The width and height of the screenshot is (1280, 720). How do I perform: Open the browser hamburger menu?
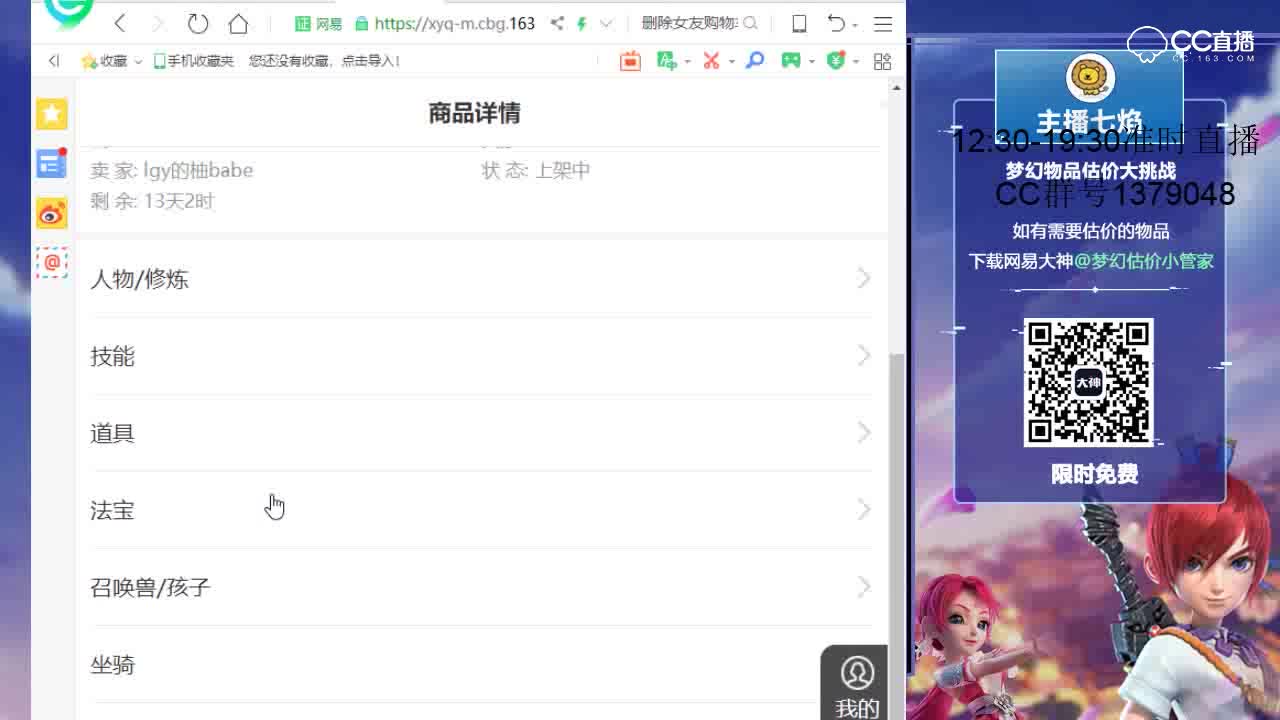point(883,23)
